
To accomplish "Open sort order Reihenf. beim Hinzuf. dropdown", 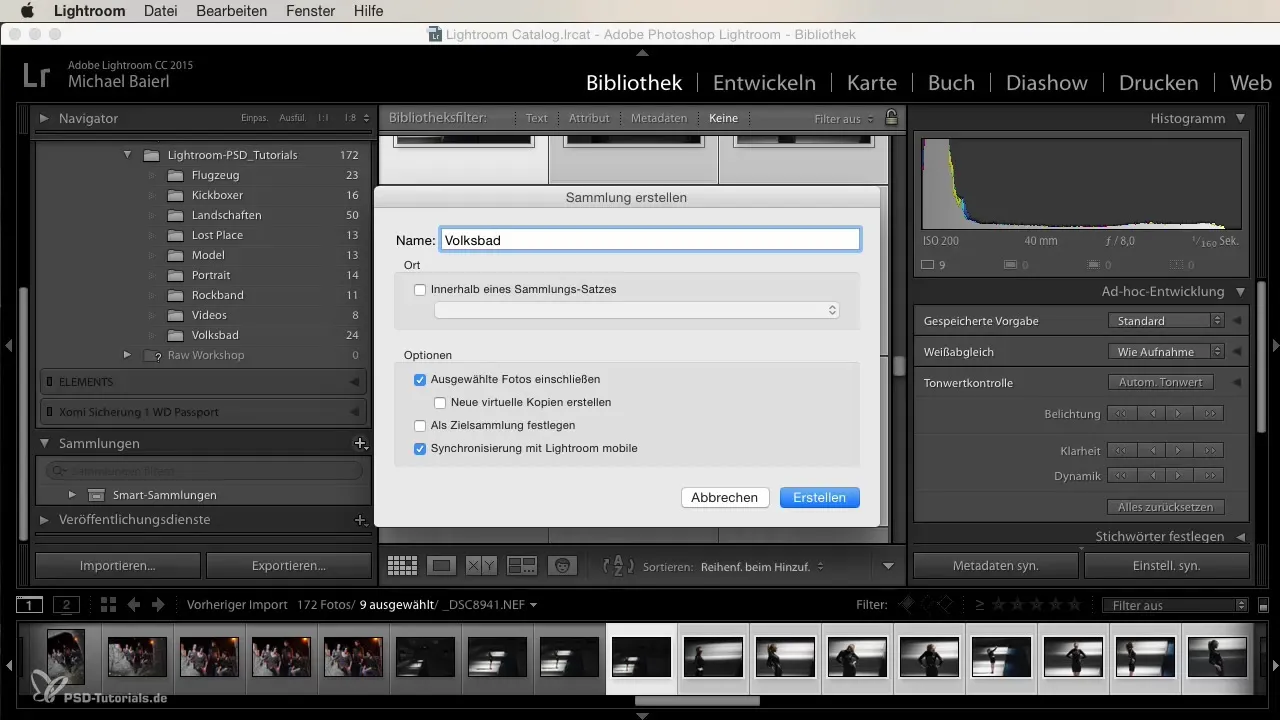I will pos(762,567).
